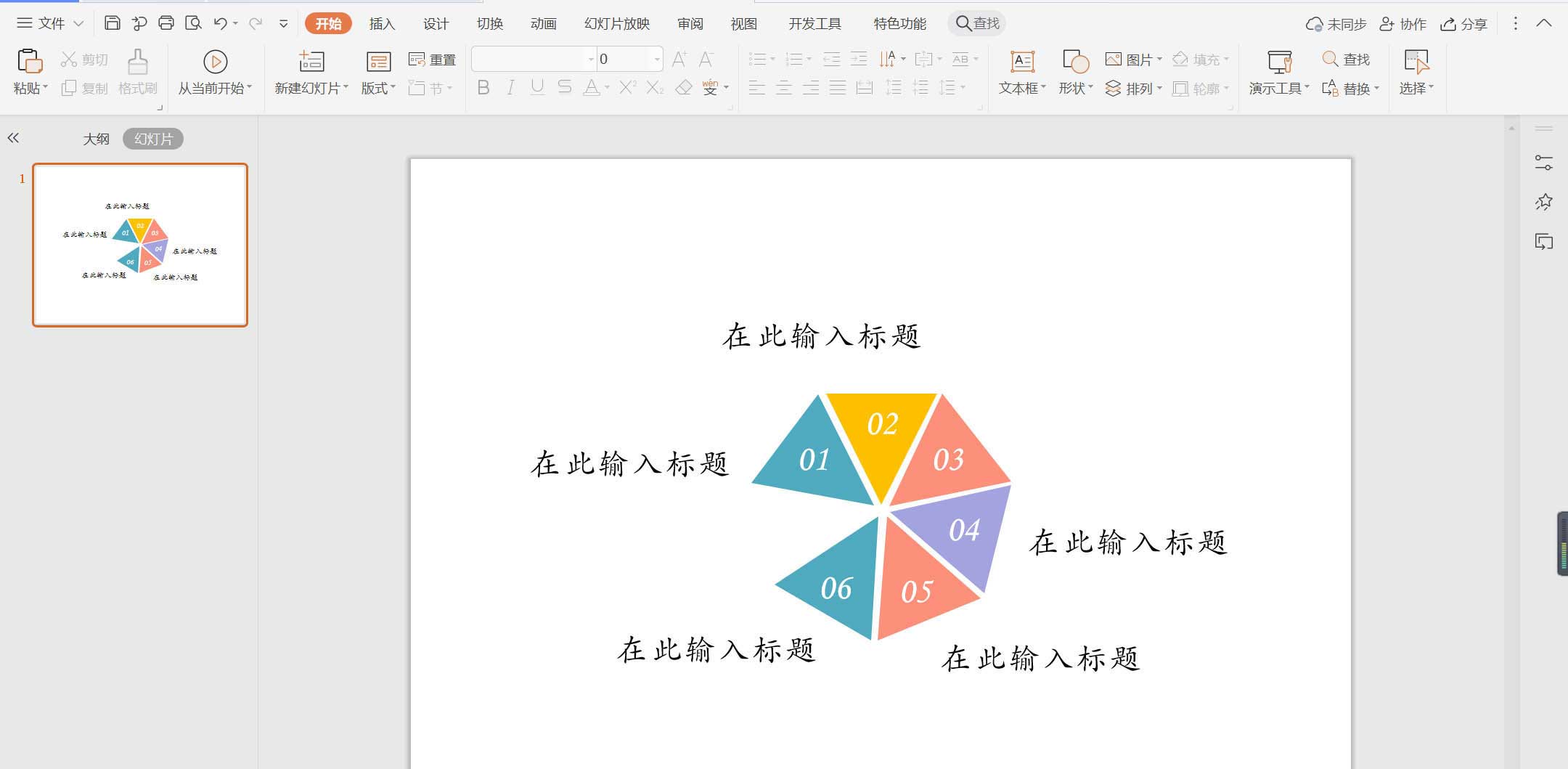Click 查找 find in the ribbon
The image size is (1568, 769).
pyautogui.click(x=1346, y=60)
